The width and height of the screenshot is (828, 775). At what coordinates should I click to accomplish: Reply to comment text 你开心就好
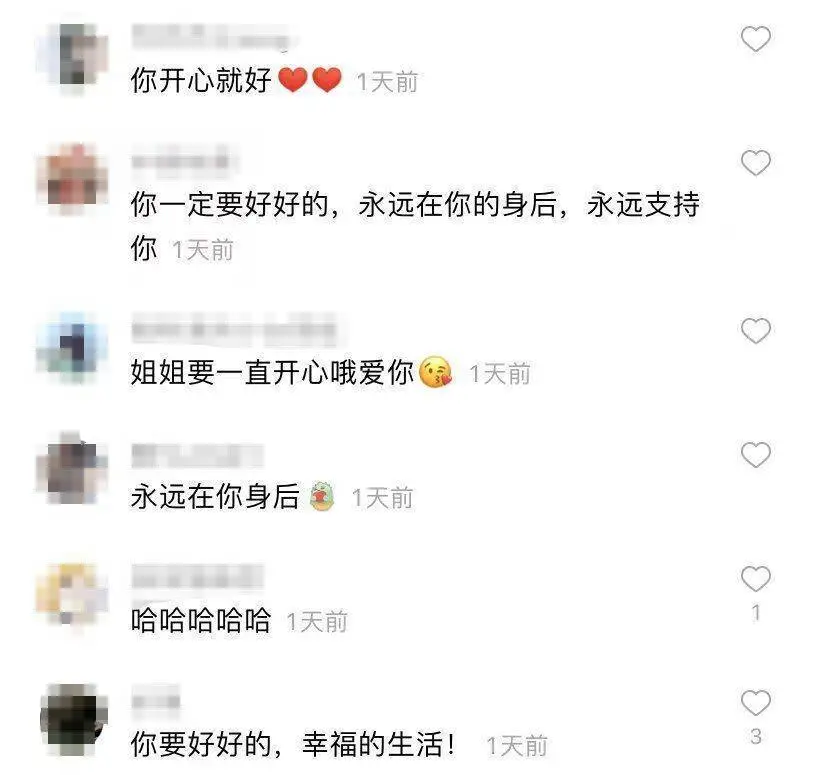201,81
